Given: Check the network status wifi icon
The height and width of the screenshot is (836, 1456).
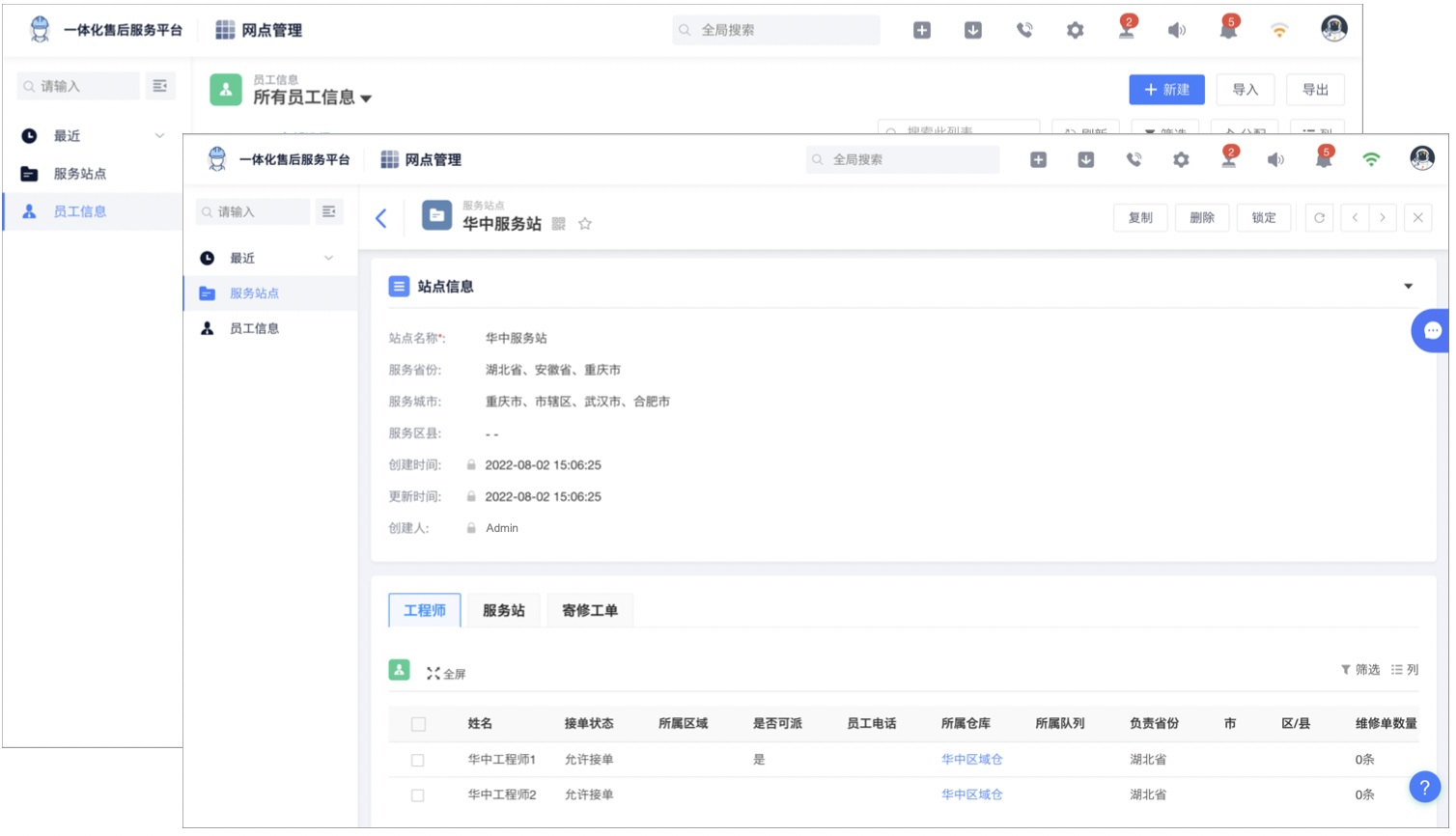Looking at the screenshot, I should (x=1371, y=159).
